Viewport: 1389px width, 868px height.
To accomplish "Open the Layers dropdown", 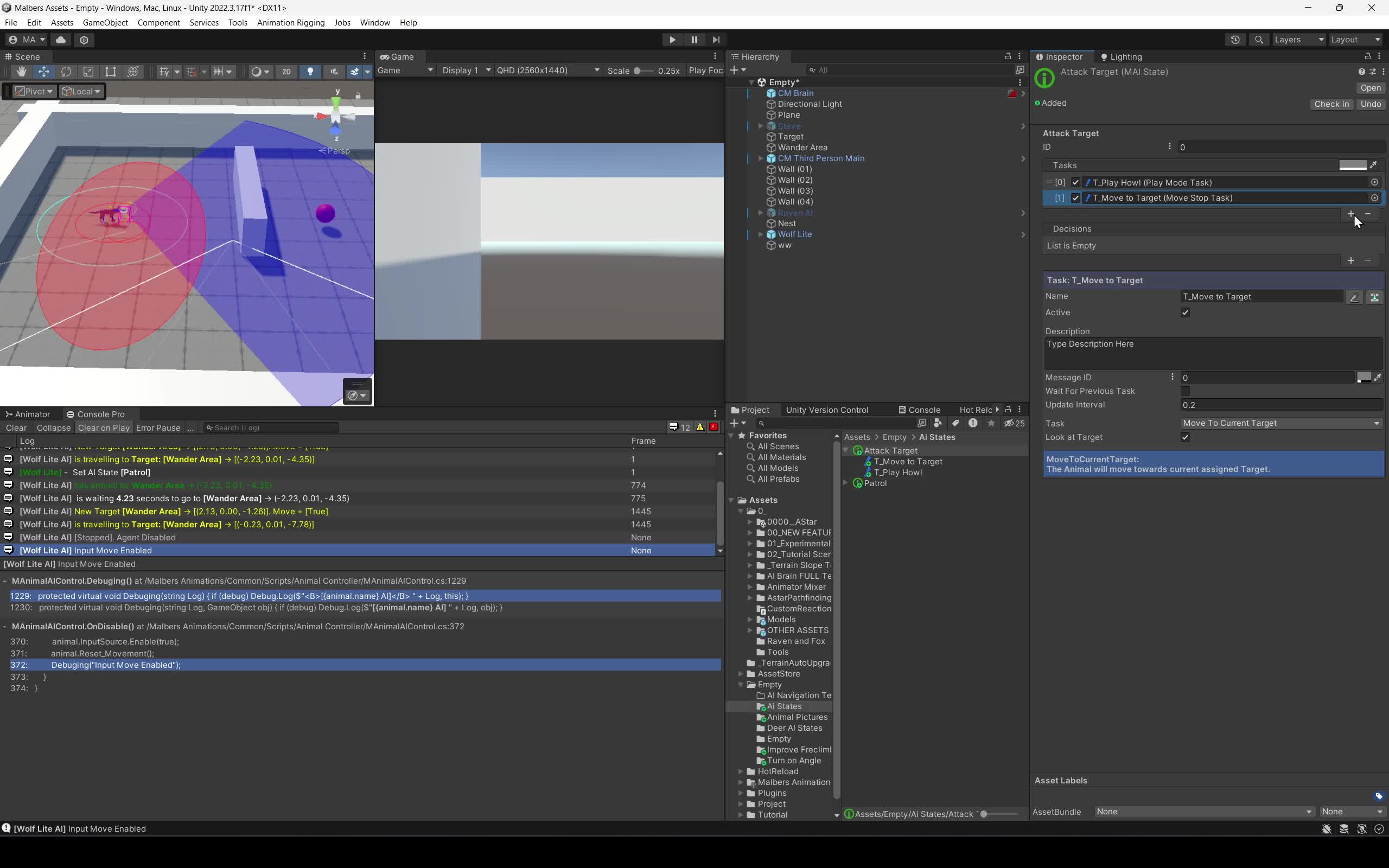I will pos(1298,40).
